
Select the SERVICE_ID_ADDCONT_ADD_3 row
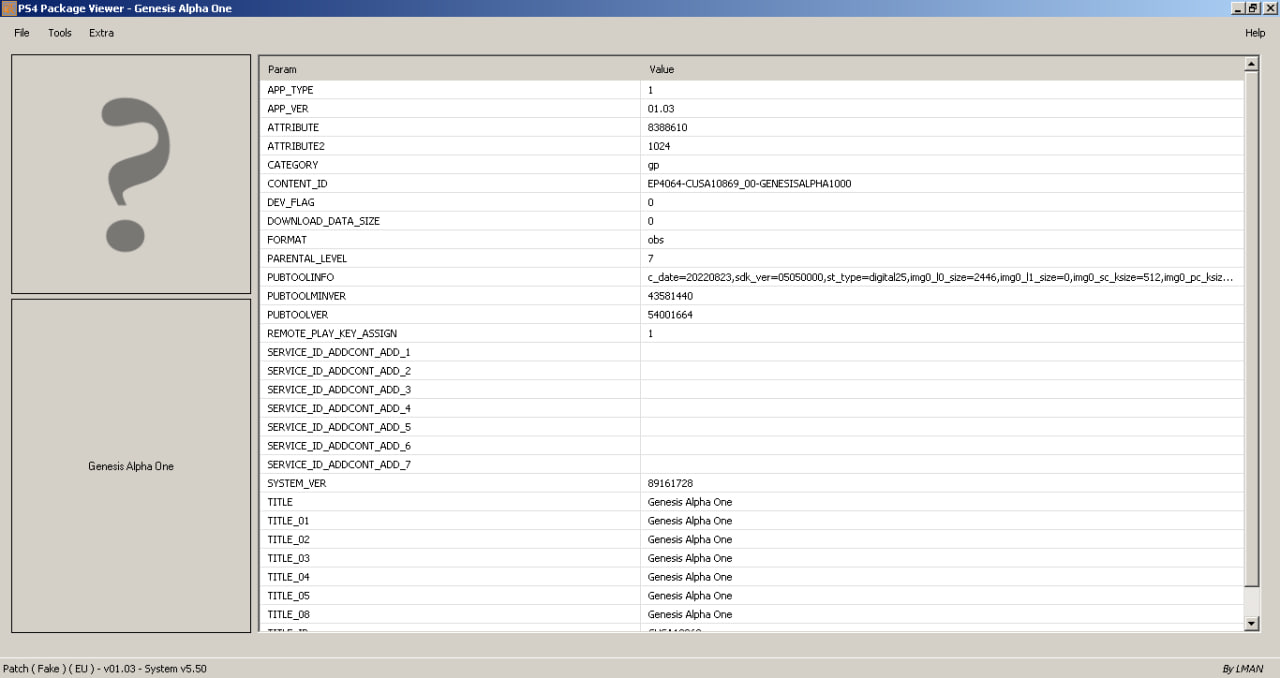pyautogui.click(x=752, y=389)
